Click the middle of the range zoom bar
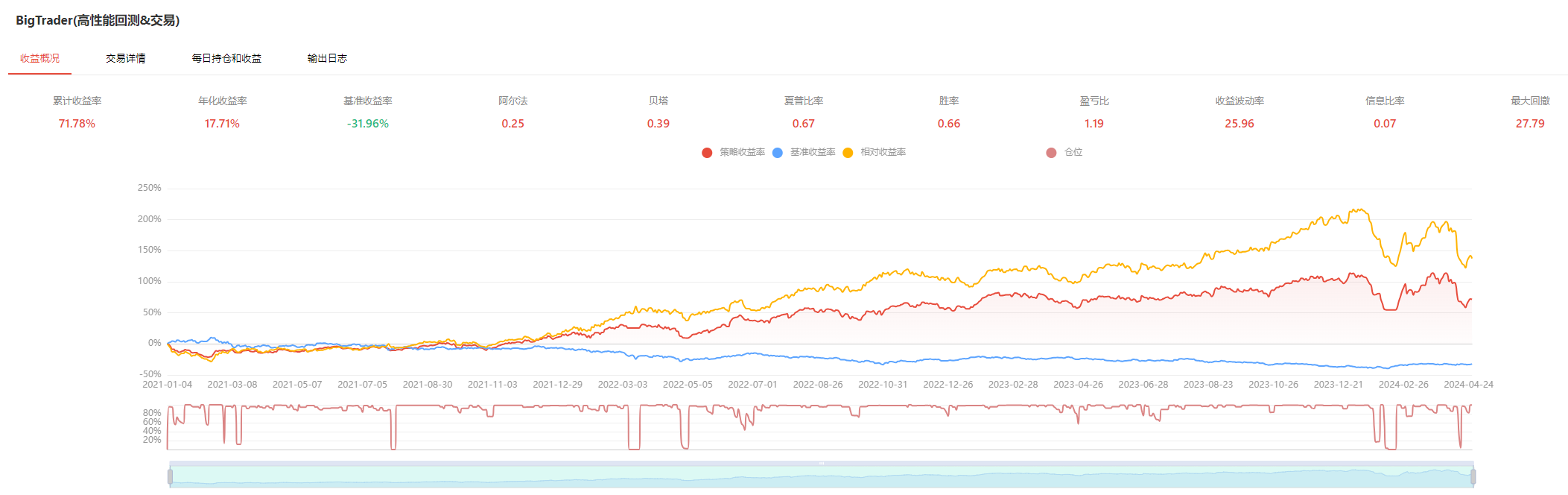Viewport: 1568px width, 495px height. click(821, 476)
